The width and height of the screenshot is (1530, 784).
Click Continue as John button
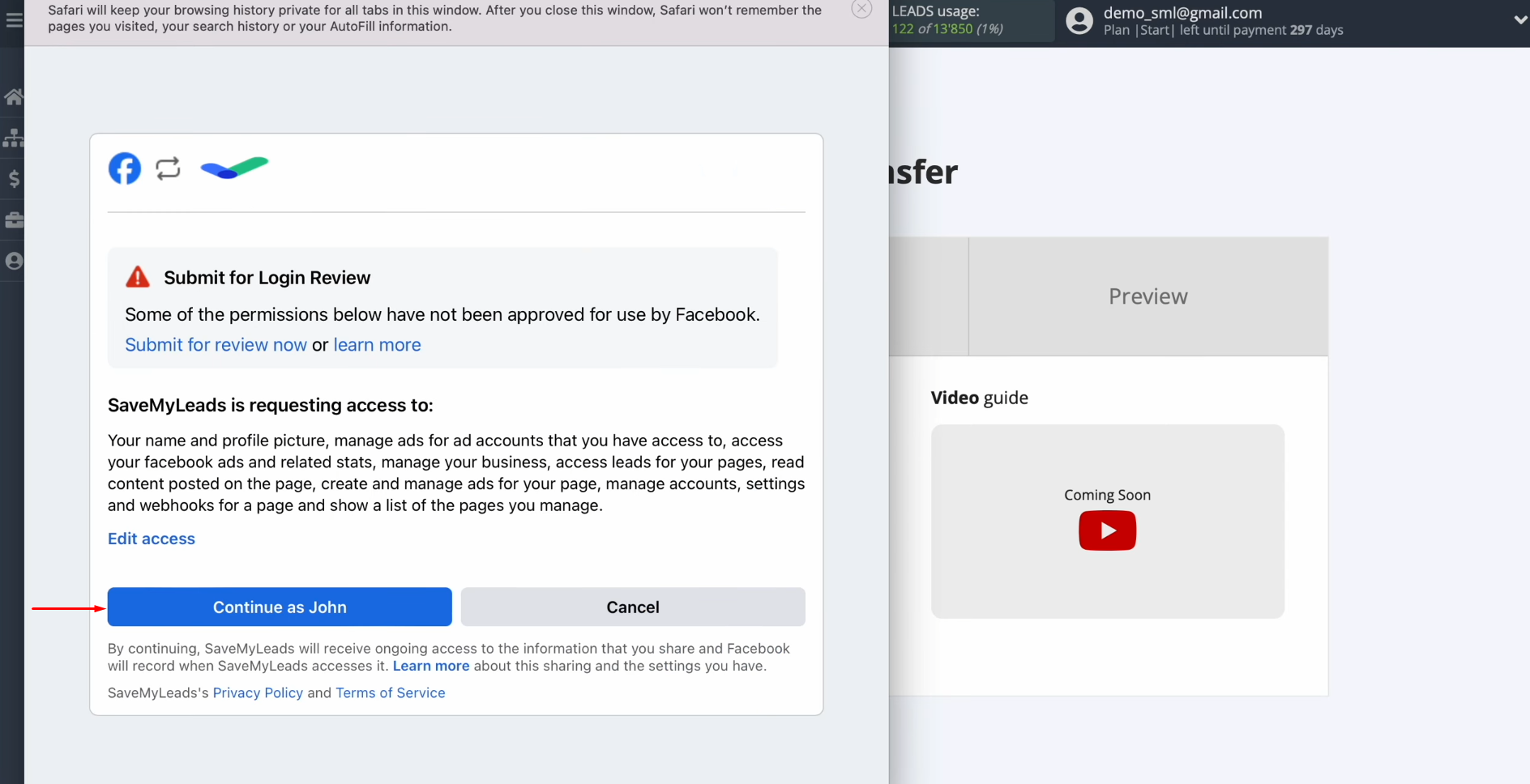(x=280, y=607)
